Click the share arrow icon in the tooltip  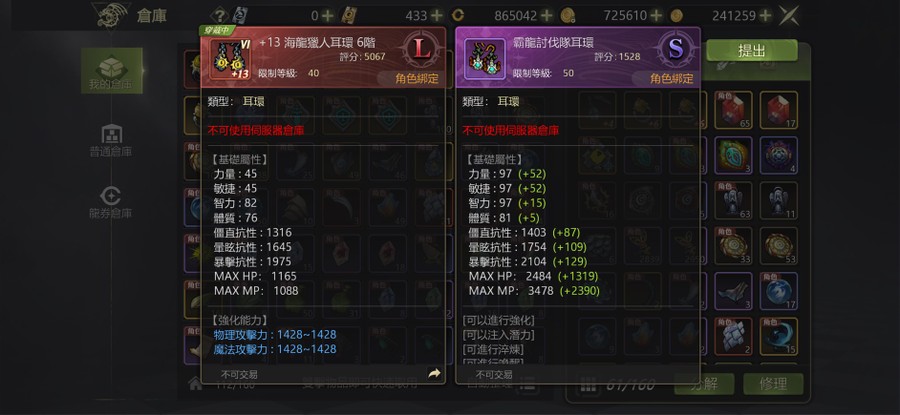coord(435,374)
